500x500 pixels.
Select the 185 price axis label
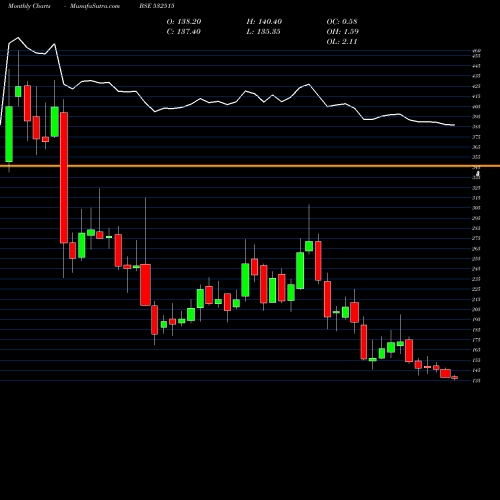[x=476, y=330]
